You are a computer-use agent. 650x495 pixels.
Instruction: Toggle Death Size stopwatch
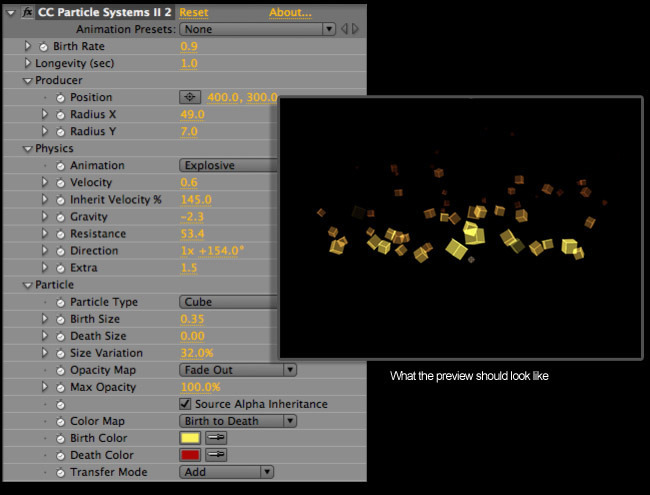60,336
